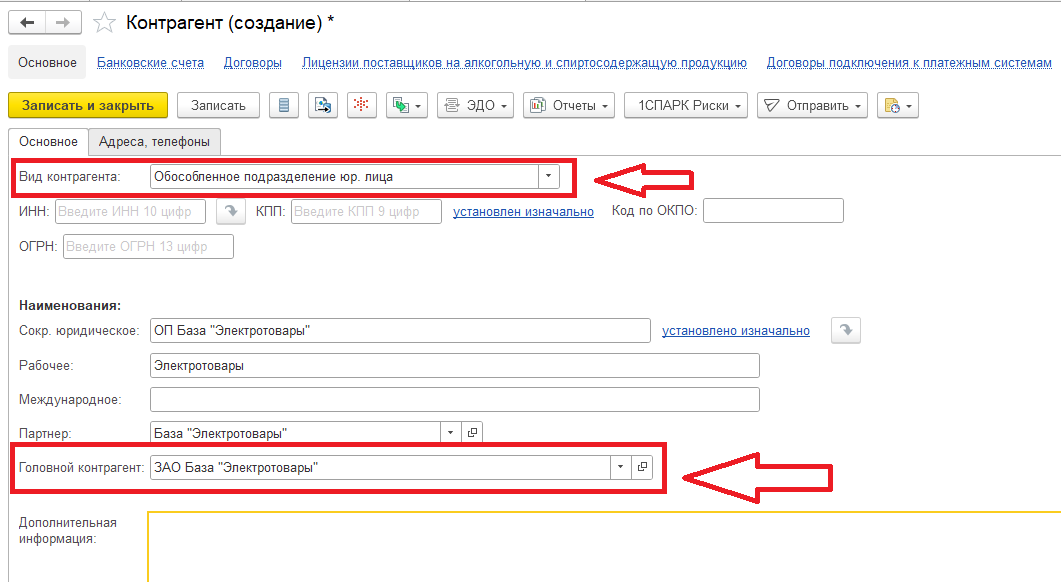The image size is (1061, 582).
Task: Click the forward navigation arrow
Action: click(x=64, y=21)
